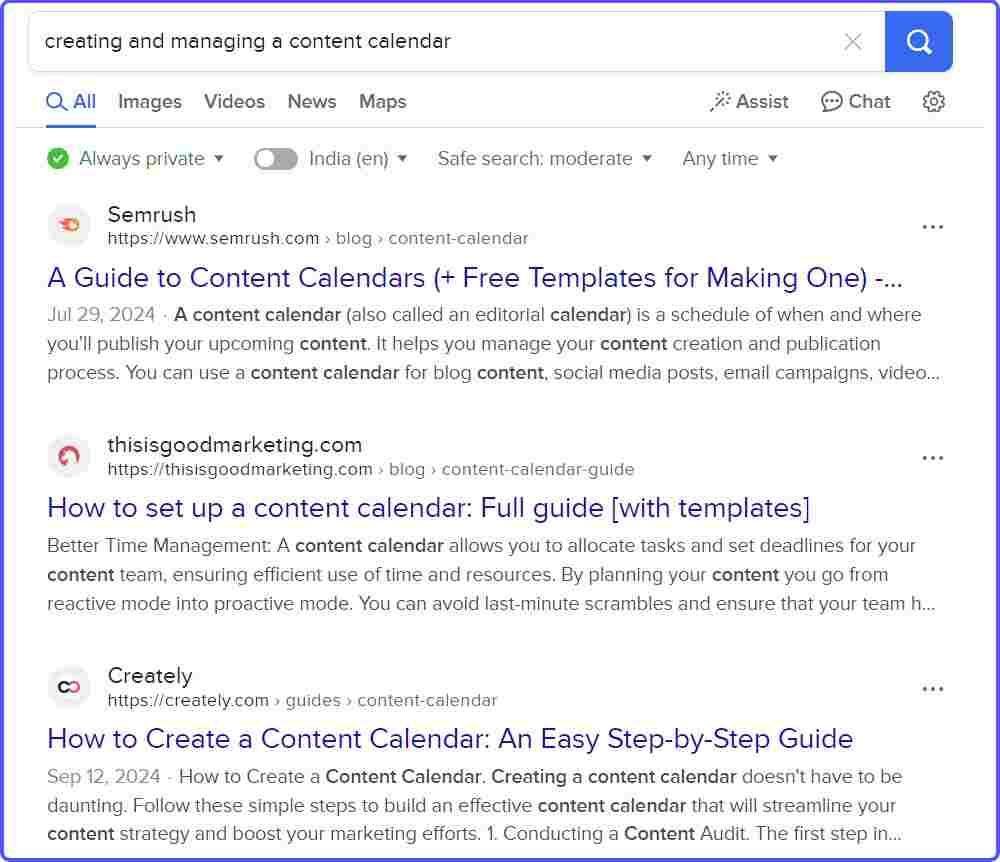Click the thisisgoodmarketing.com favicon
The width and height of the screenshot is (1000, 862).
tap(69, 456)
